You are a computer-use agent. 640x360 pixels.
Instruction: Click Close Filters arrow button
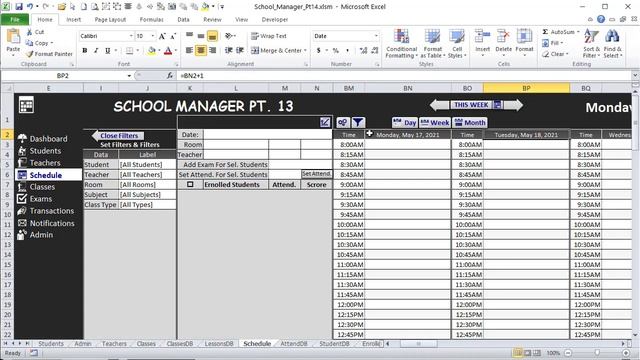point(118,136)
